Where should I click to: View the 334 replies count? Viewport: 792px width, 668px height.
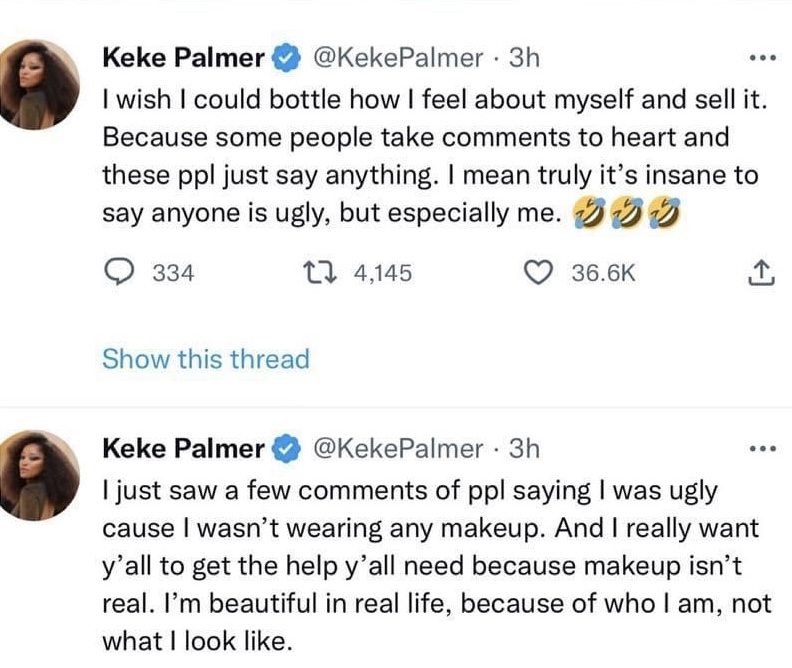173,273
